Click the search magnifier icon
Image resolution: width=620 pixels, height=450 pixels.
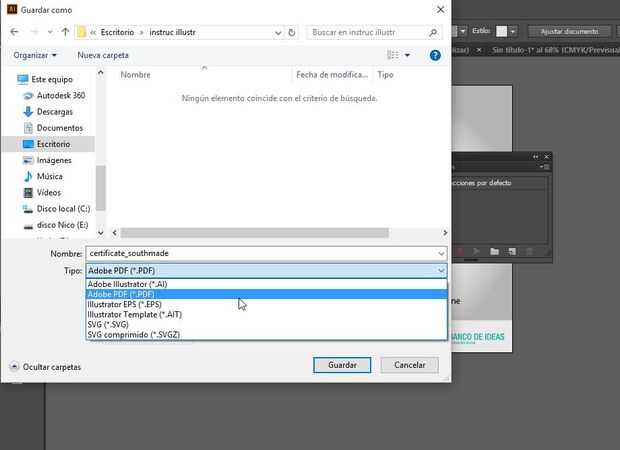point(433,32)
